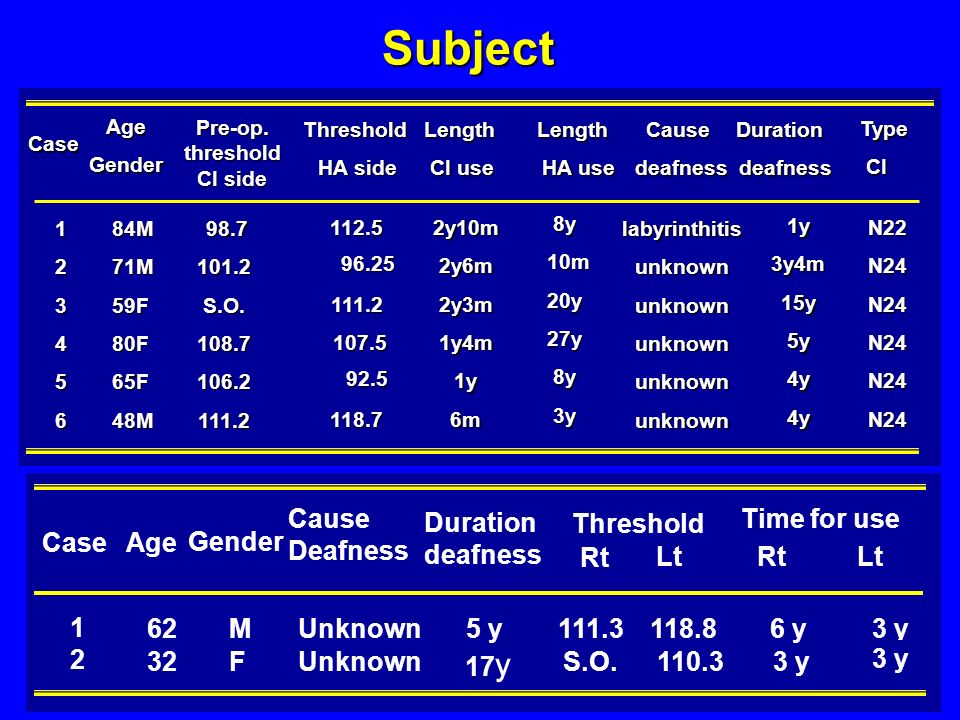Click the yellow 'Subject' slide title
The height and width of the screenshot is (720, 960).
[x=468, y=50]
